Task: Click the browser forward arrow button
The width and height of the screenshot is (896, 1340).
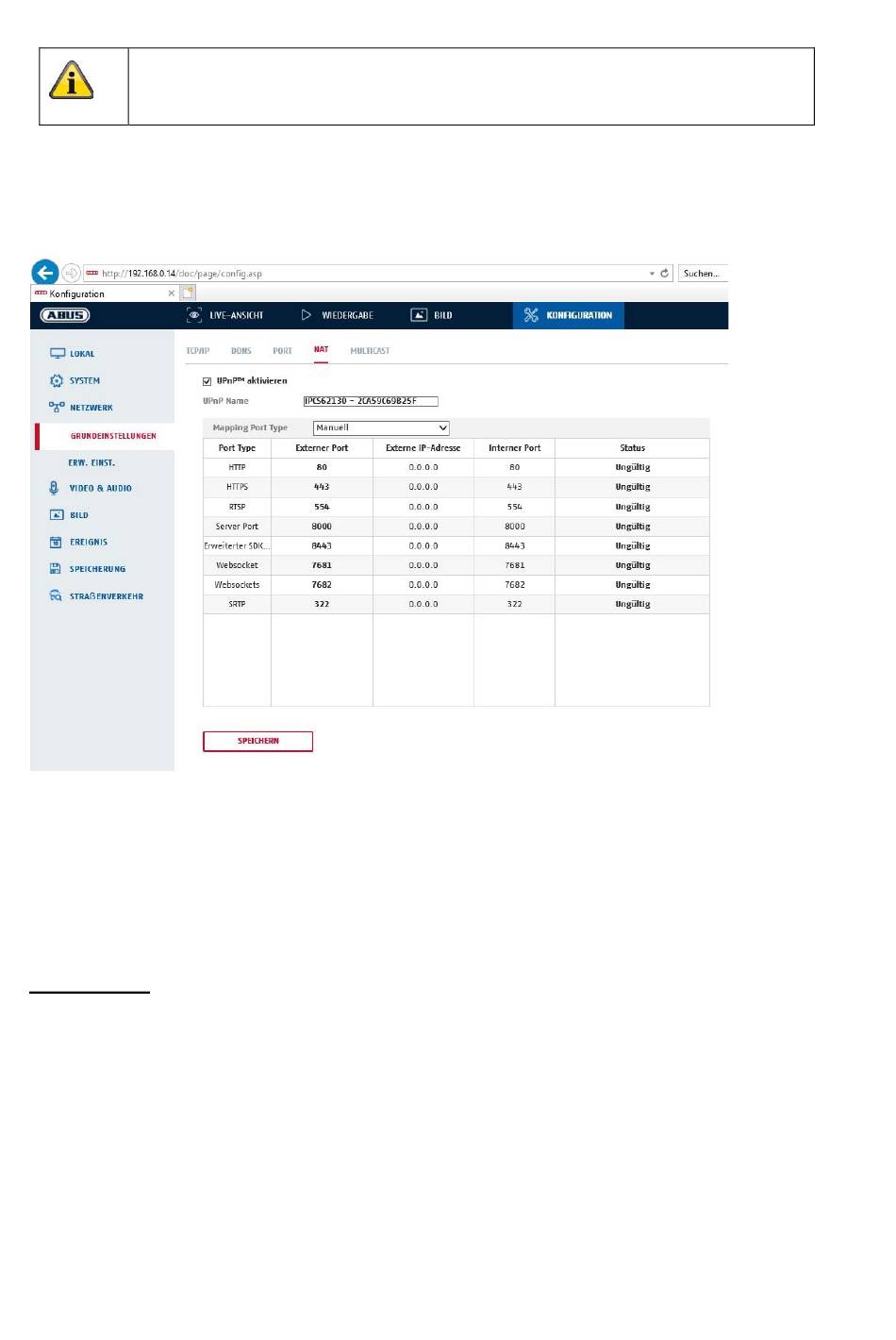Action: pyautogui.click(x=71, y=273)
